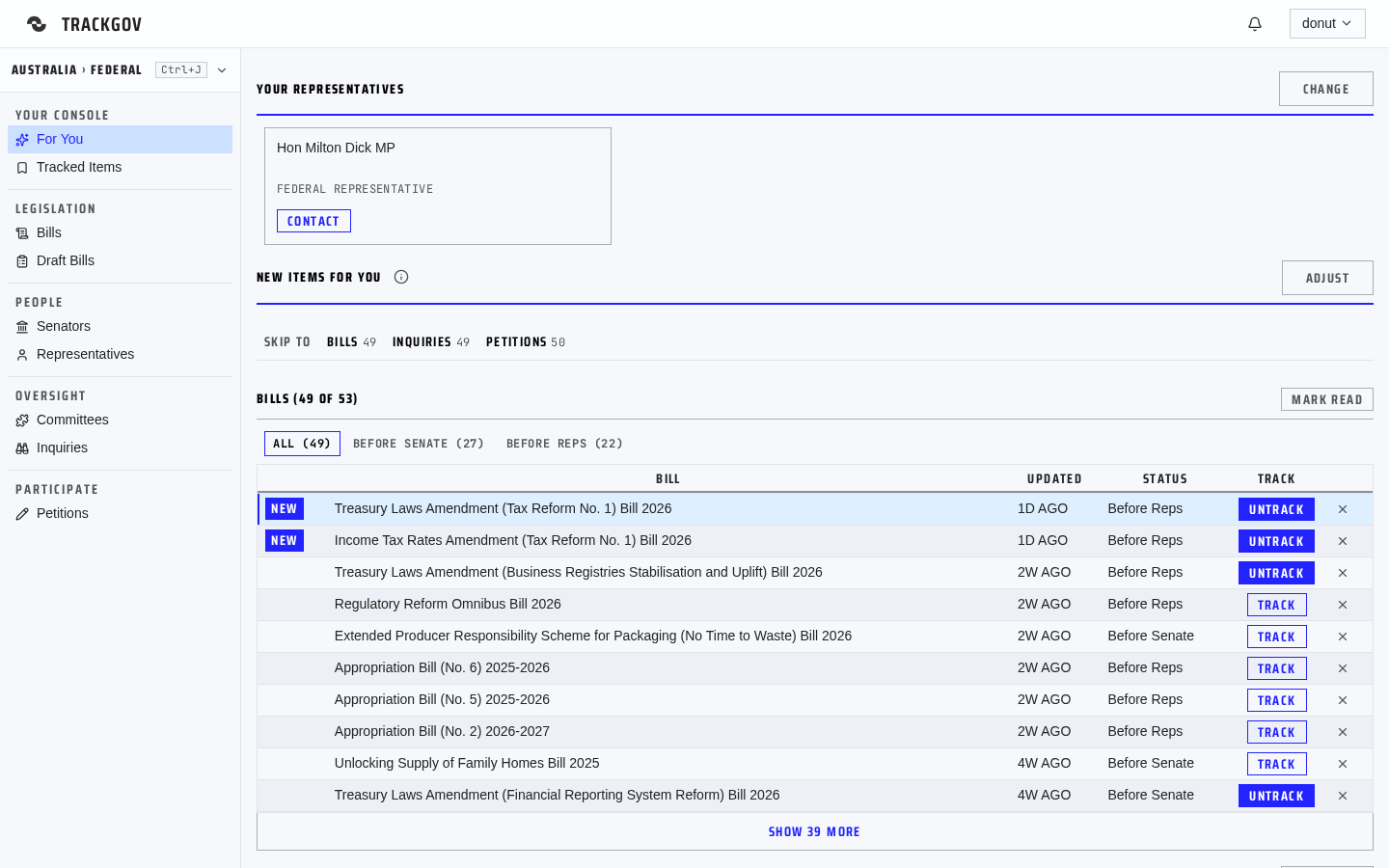
Task: Click the For You sparkle icon
Action: pyautogui.click(x=22, y=140)
